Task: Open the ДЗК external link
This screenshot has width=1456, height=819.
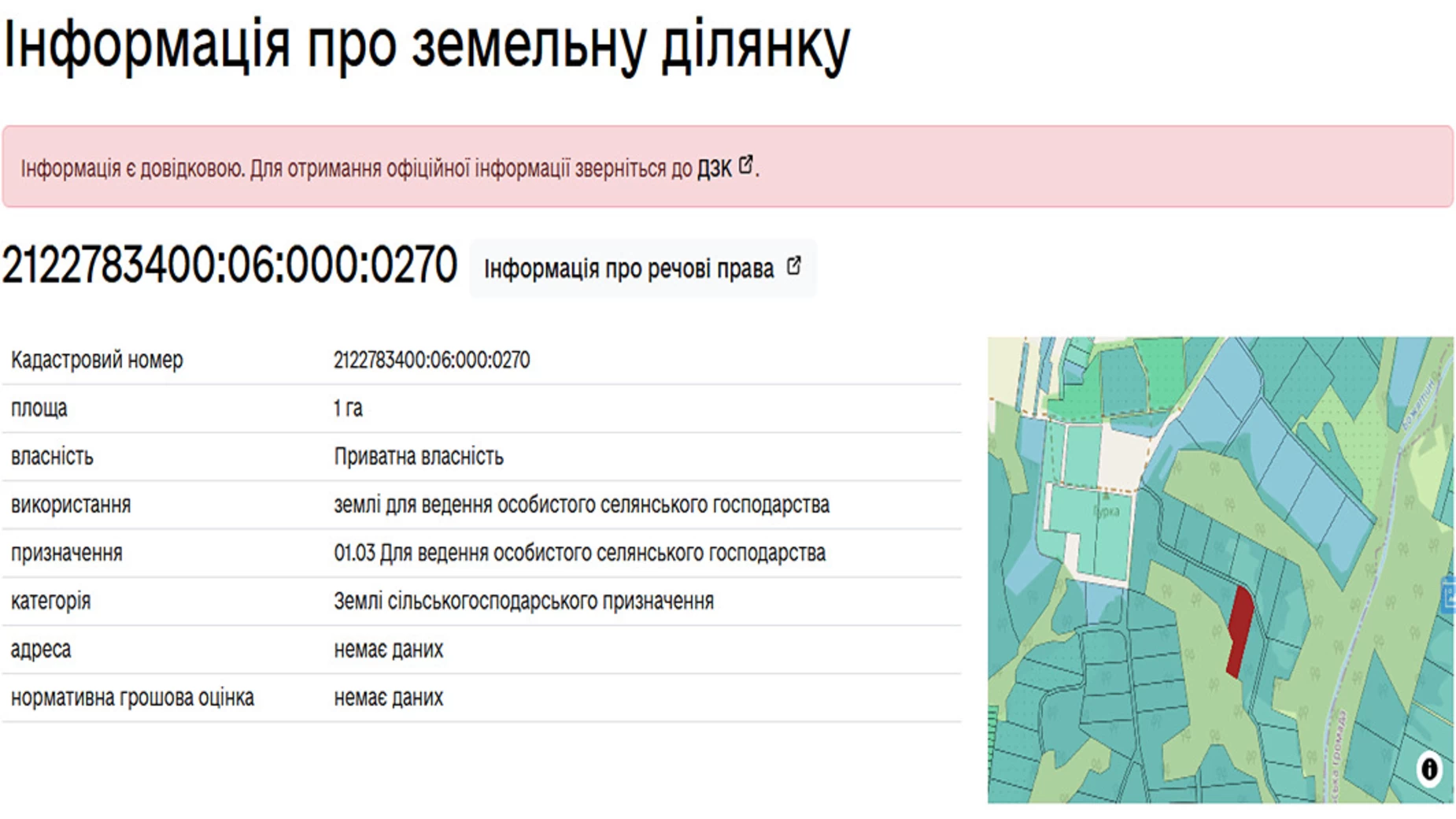Action: pos(725,168)
